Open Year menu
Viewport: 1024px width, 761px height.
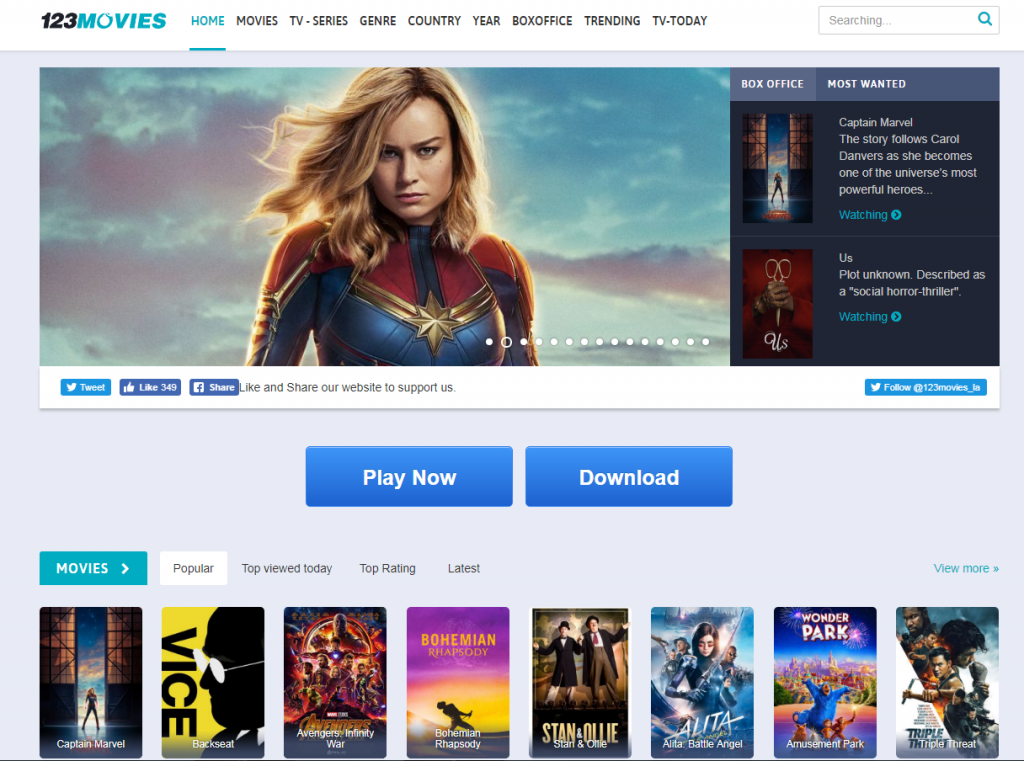click(487, 21)
